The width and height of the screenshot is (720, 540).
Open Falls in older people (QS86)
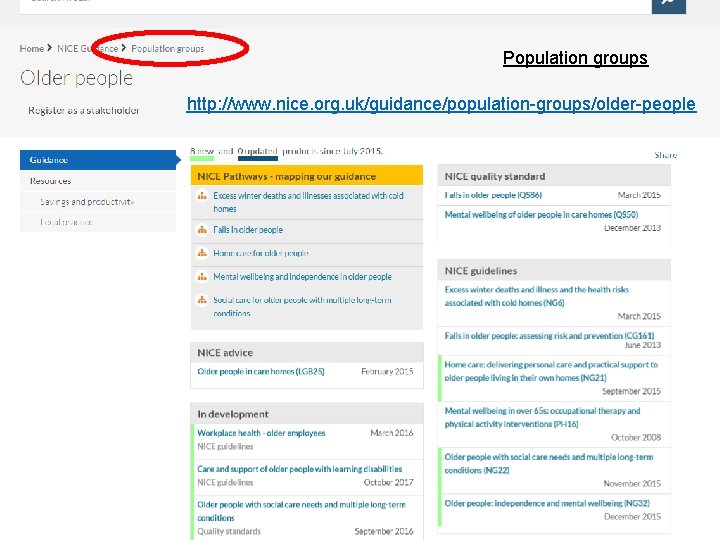493,195
